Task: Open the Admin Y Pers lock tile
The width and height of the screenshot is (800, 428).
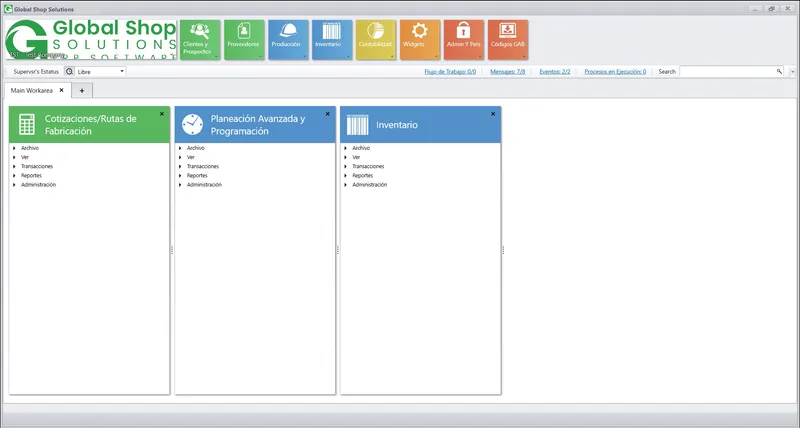Action: coord(464,40)
